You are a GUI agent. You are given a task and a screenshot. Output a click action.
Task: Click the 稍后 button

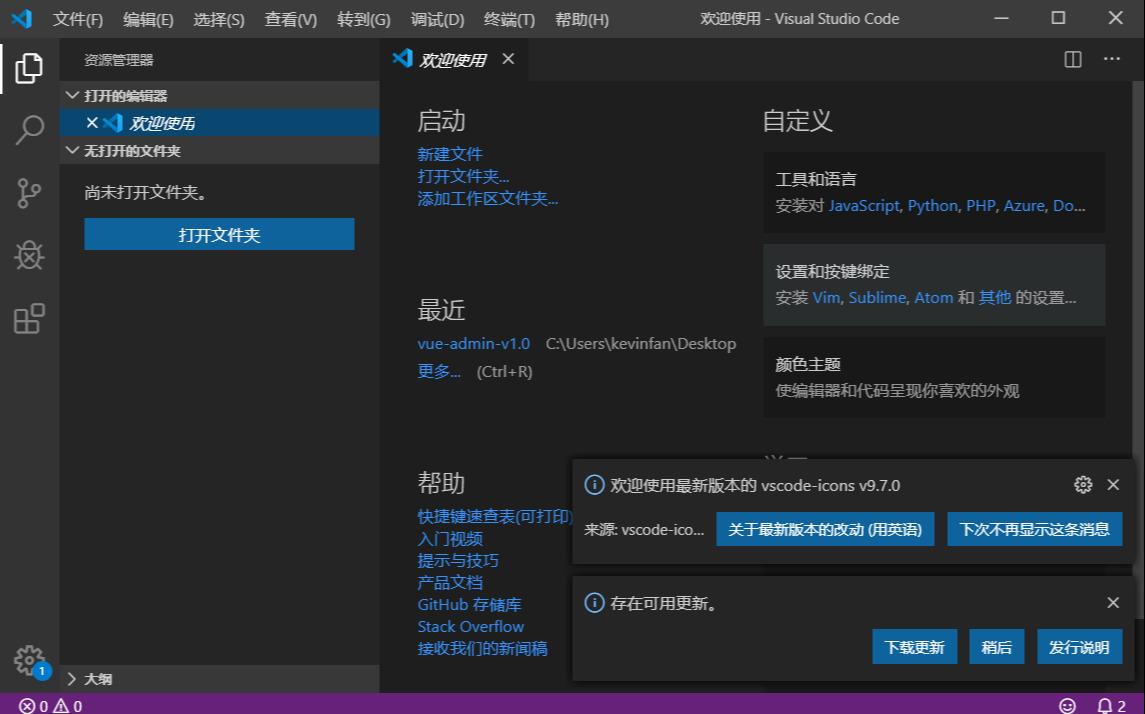pyautogui.click(x=997, y=647)
